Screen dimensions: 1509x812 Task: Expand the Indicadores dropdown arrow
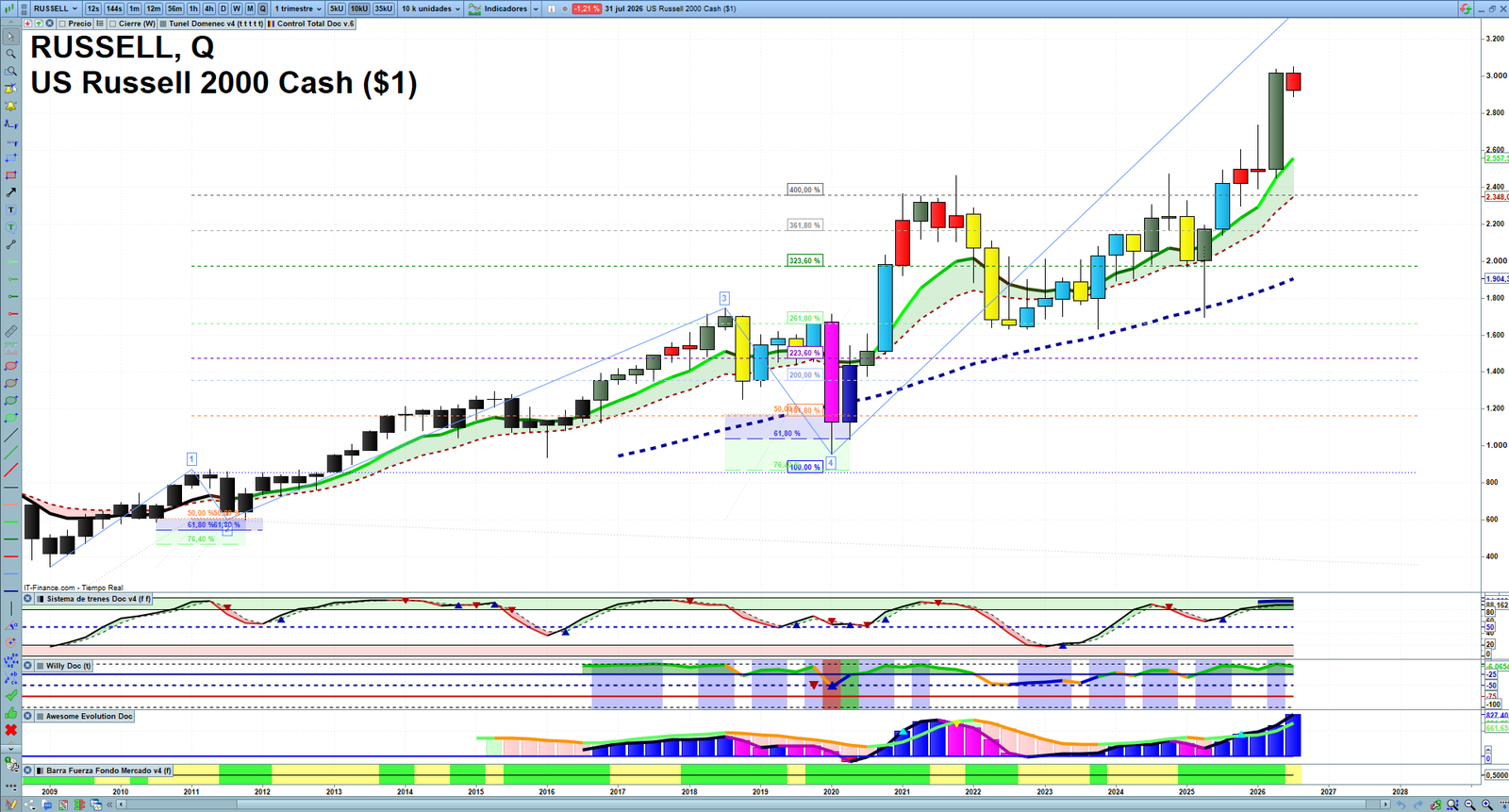point(536,8)
